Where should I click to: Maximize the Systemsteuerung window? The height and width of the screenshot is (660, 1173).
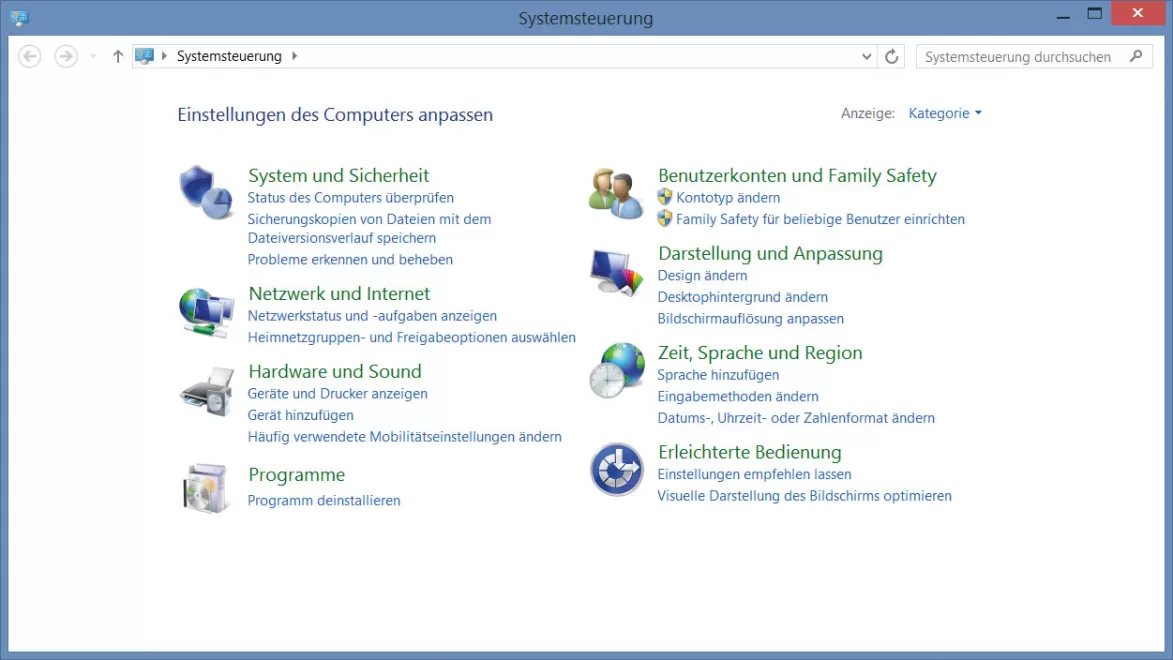pos(1094,14)
